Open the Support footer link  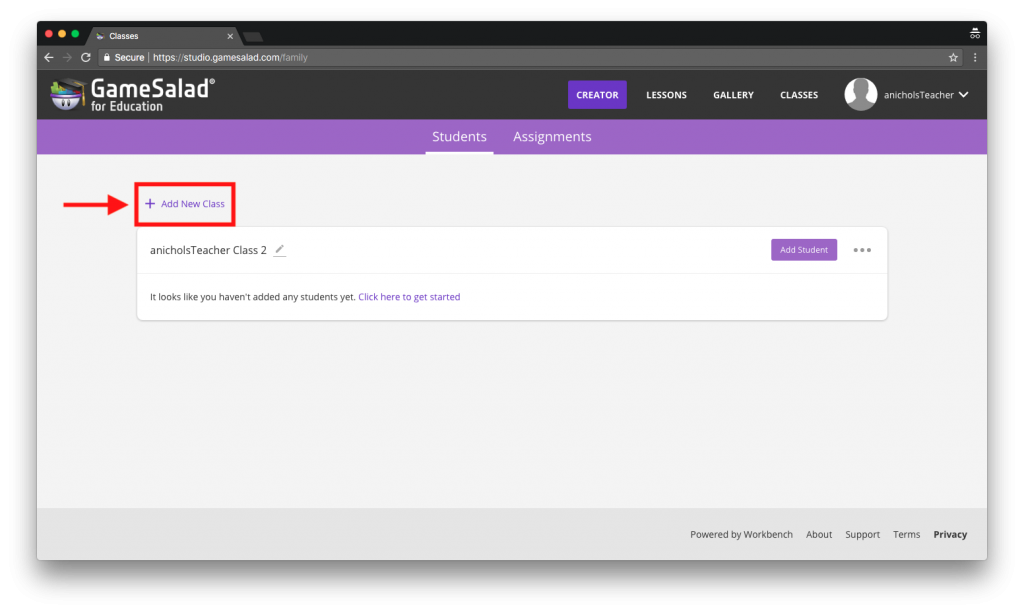(862, 534)
